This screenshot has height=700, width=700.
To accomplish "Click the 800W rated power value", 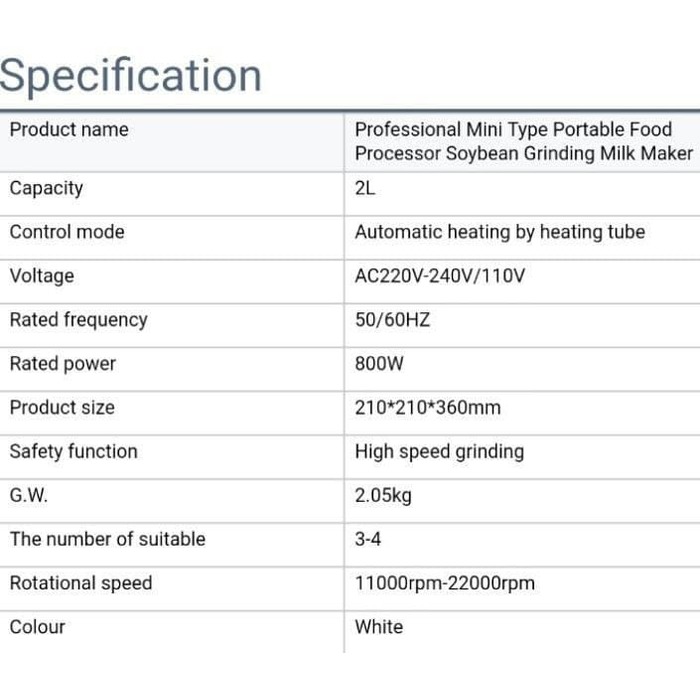I will coord(379,364).
